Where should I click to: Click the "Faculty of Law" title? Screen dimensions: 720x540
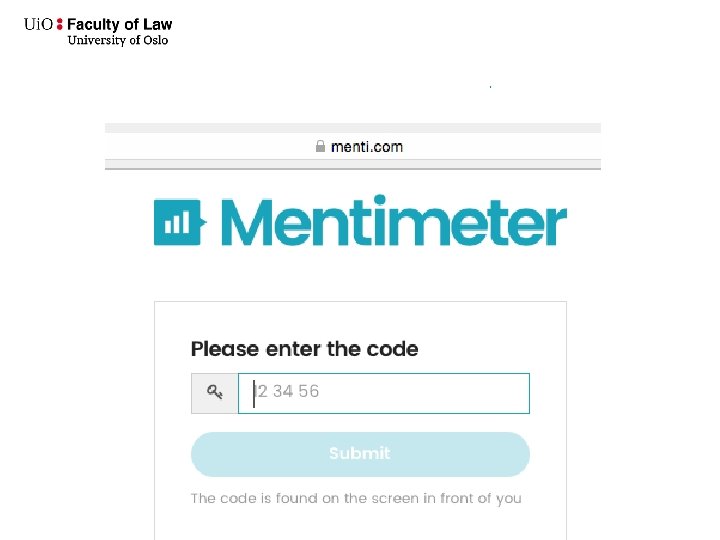[x=119, y=24]
